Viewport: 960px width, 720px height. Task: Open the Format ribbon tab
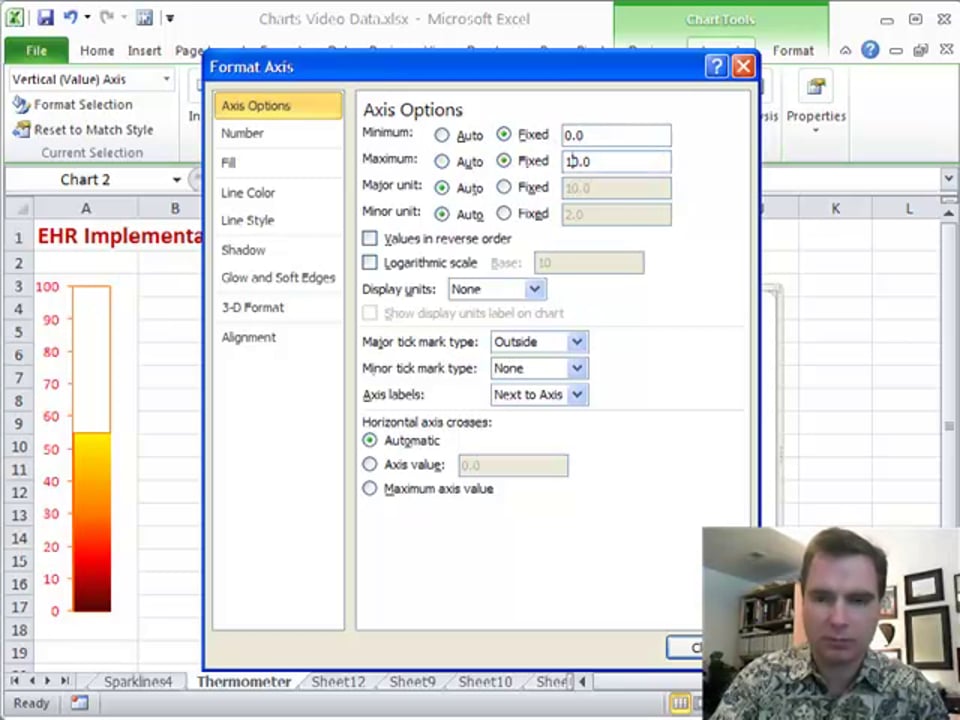793,51
